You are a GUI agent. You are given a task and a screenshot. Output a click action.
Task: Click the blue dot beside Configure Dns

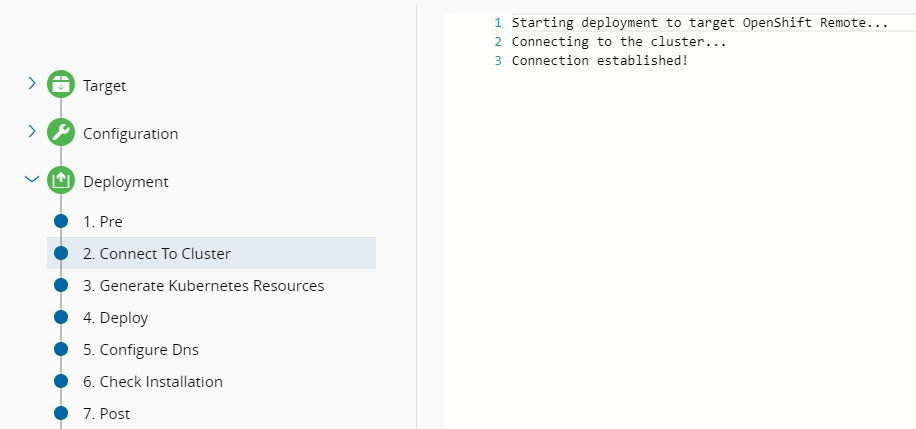pos(61,349)
